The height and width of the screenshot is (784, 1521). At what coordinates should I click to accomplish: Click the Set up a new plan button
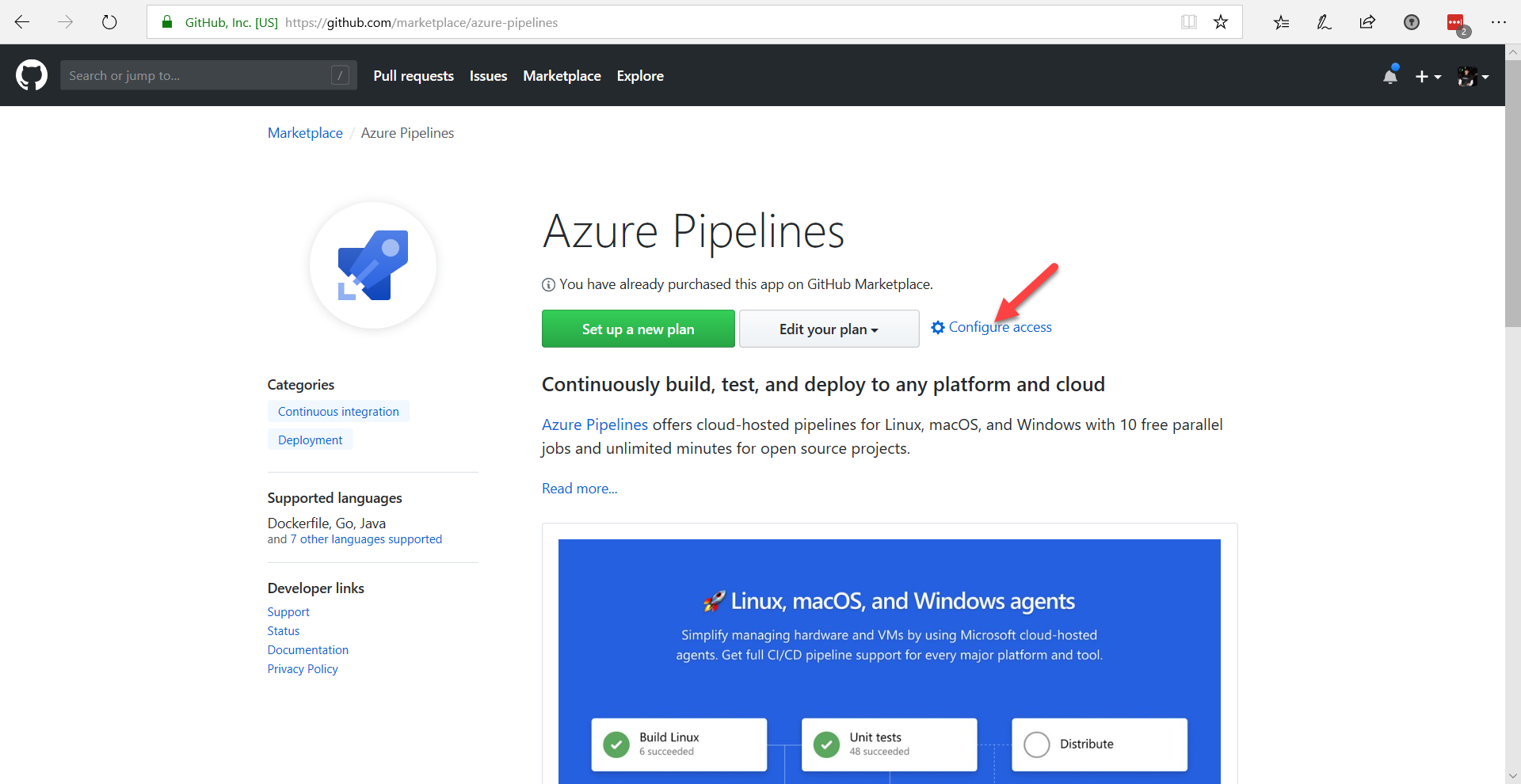pyautogui.click(x=639, y=329)
